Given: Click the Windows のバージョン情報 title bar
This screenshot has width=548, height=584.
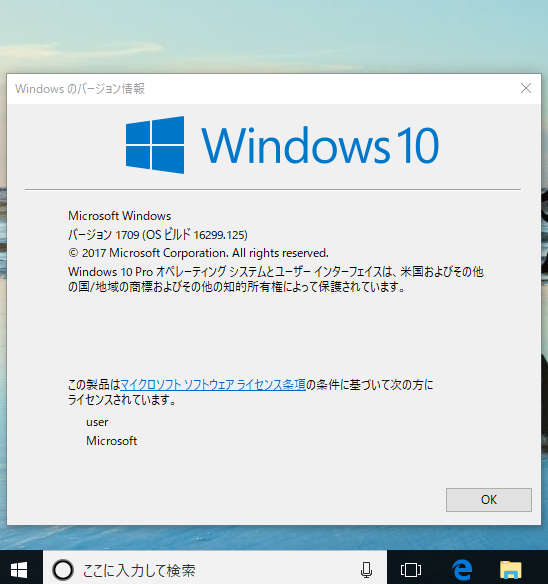Looking at the screenshot, I should pos(261,89).
